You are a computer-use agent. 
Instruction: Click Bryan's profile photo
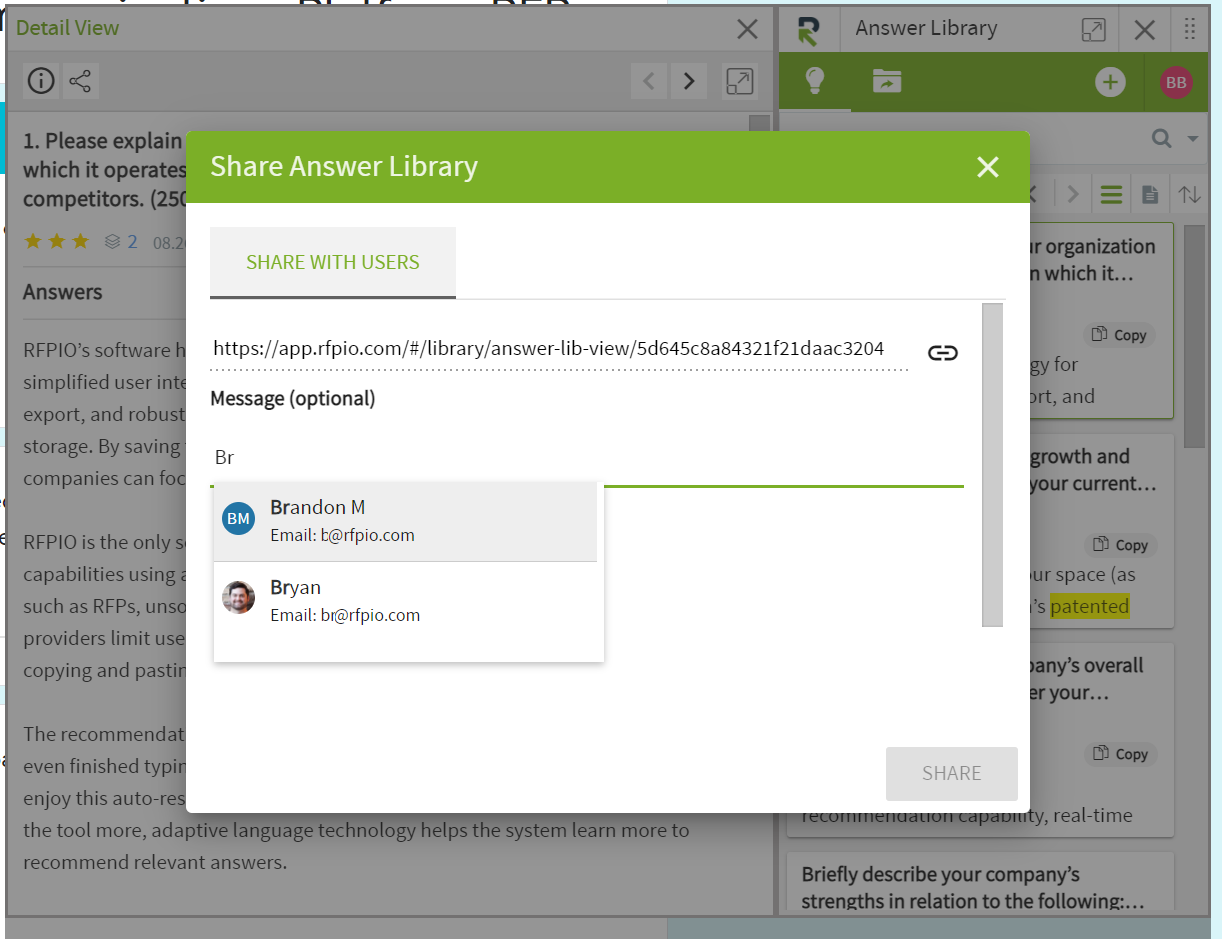(238, 598)
